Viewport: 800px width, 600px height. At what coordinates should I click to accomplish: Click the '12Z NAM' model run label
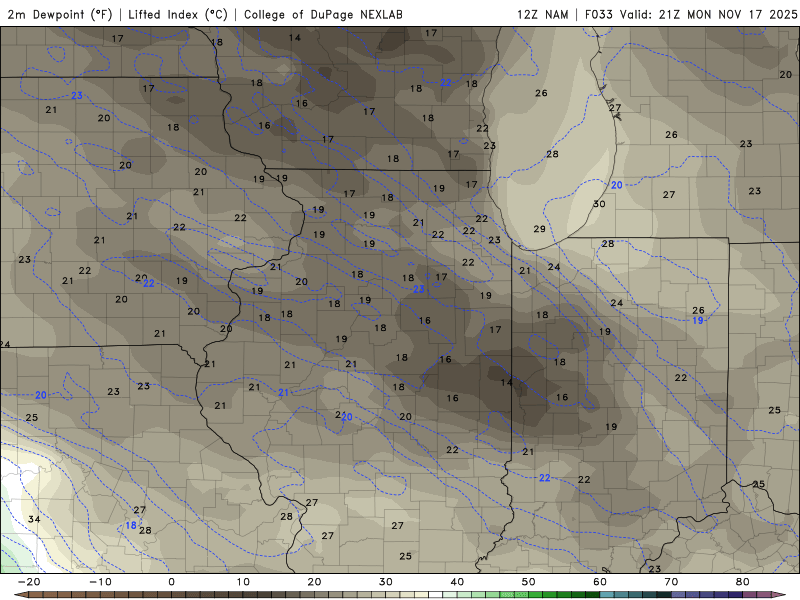tap(543, 14)
